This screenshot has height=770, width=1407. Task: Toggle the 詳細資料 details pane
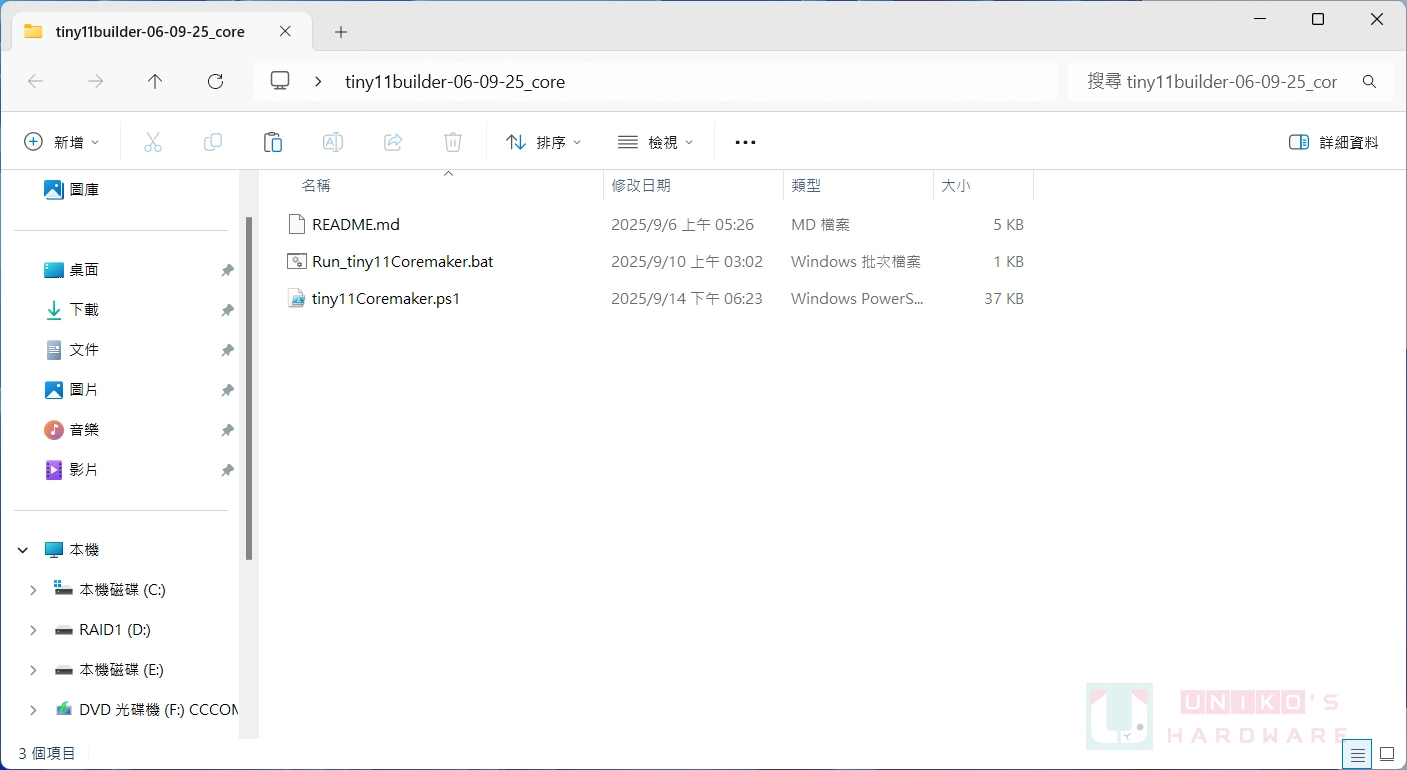tap(1334, 142)
